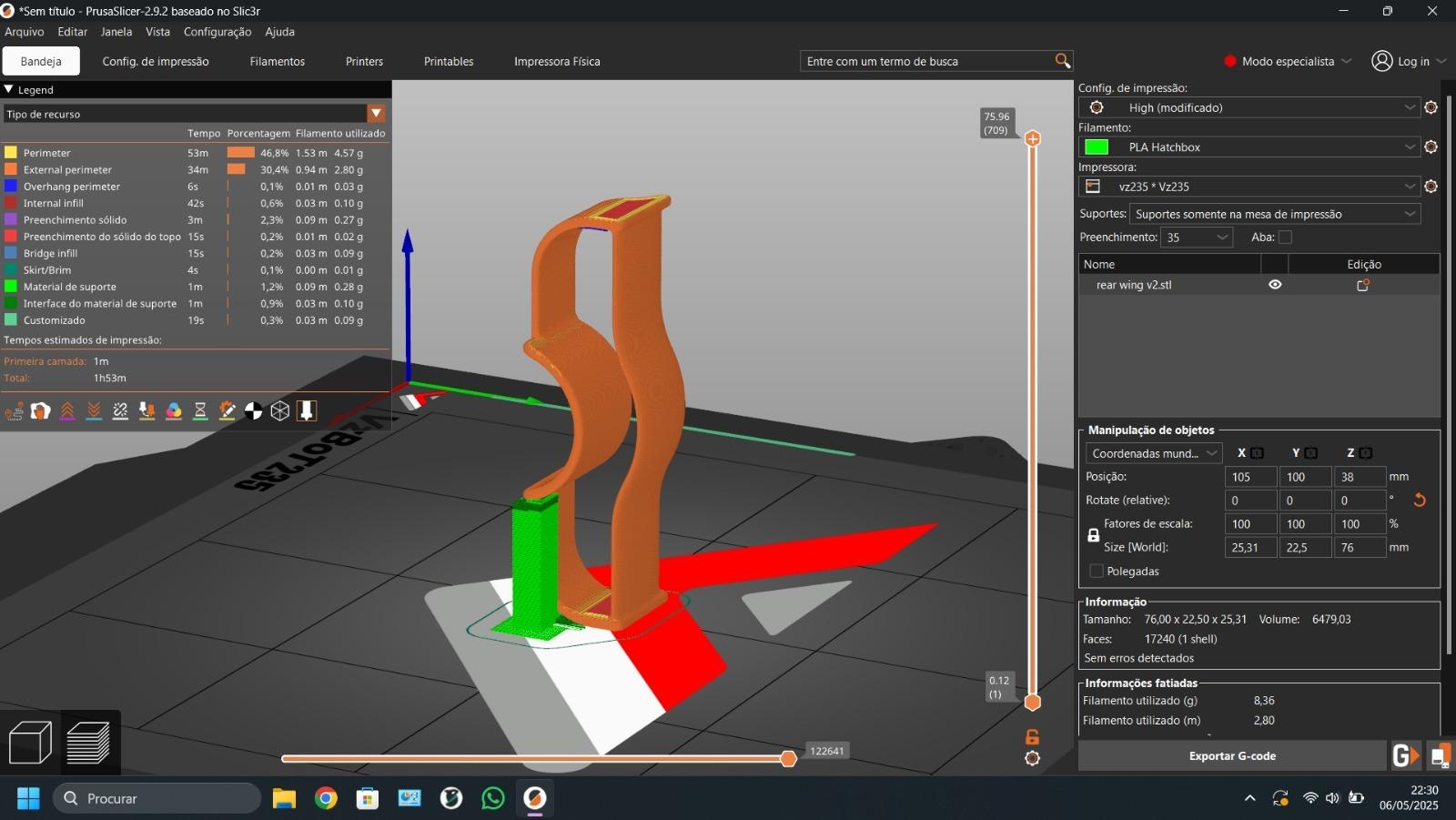The width and height of the screenshot is (1456, 820).
Task: Enable the Polegadas checkbox
Action: (1097, 571)
